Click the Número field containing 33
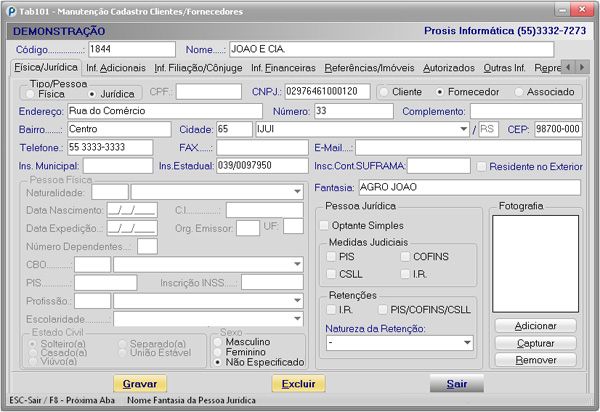This screenshot has height=412, width=600. click(354, 111)
